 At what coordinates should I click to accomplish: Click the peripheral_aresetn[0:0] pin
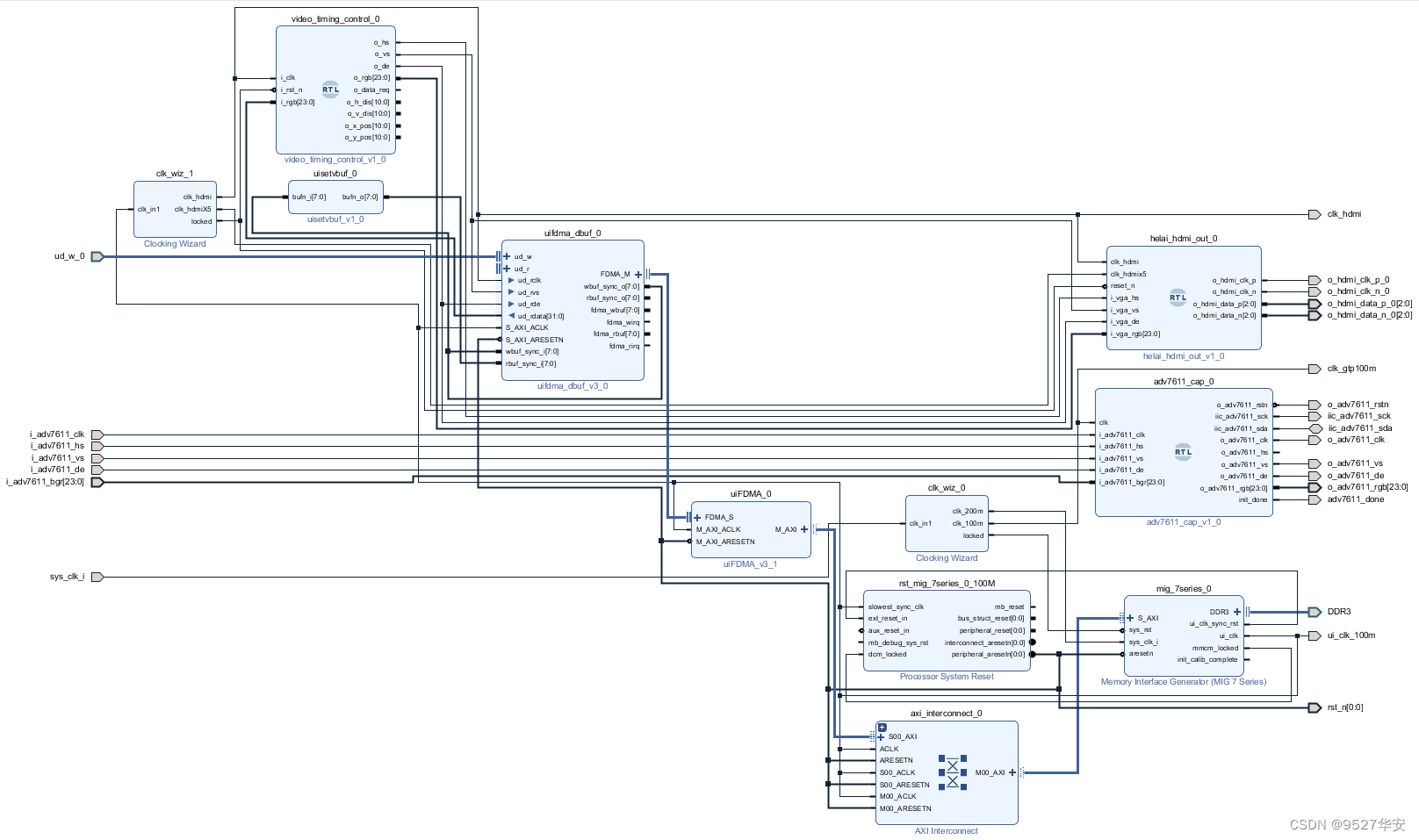click(988, 654)
